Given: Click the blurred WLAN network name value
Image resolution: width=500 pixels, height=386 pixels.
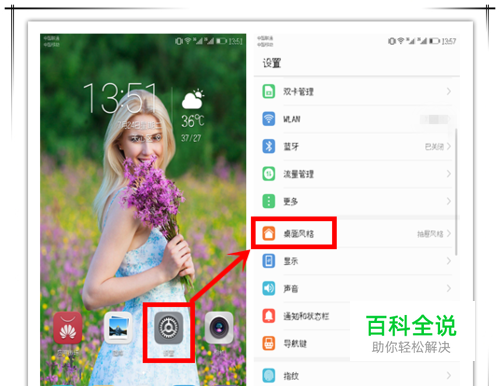Looking at the screenshot, I should pyautogui.click(x=434, y=119).
